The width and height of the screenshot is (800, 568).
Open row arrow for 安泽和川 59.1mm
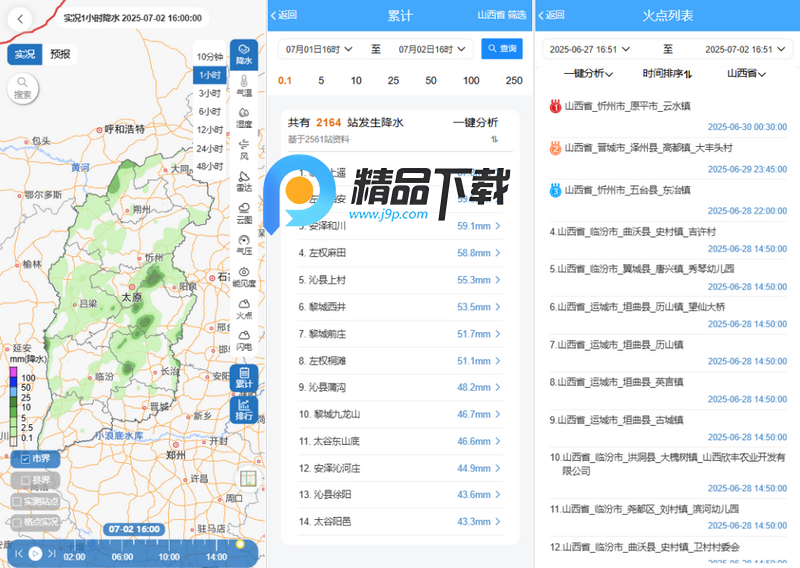497,226
